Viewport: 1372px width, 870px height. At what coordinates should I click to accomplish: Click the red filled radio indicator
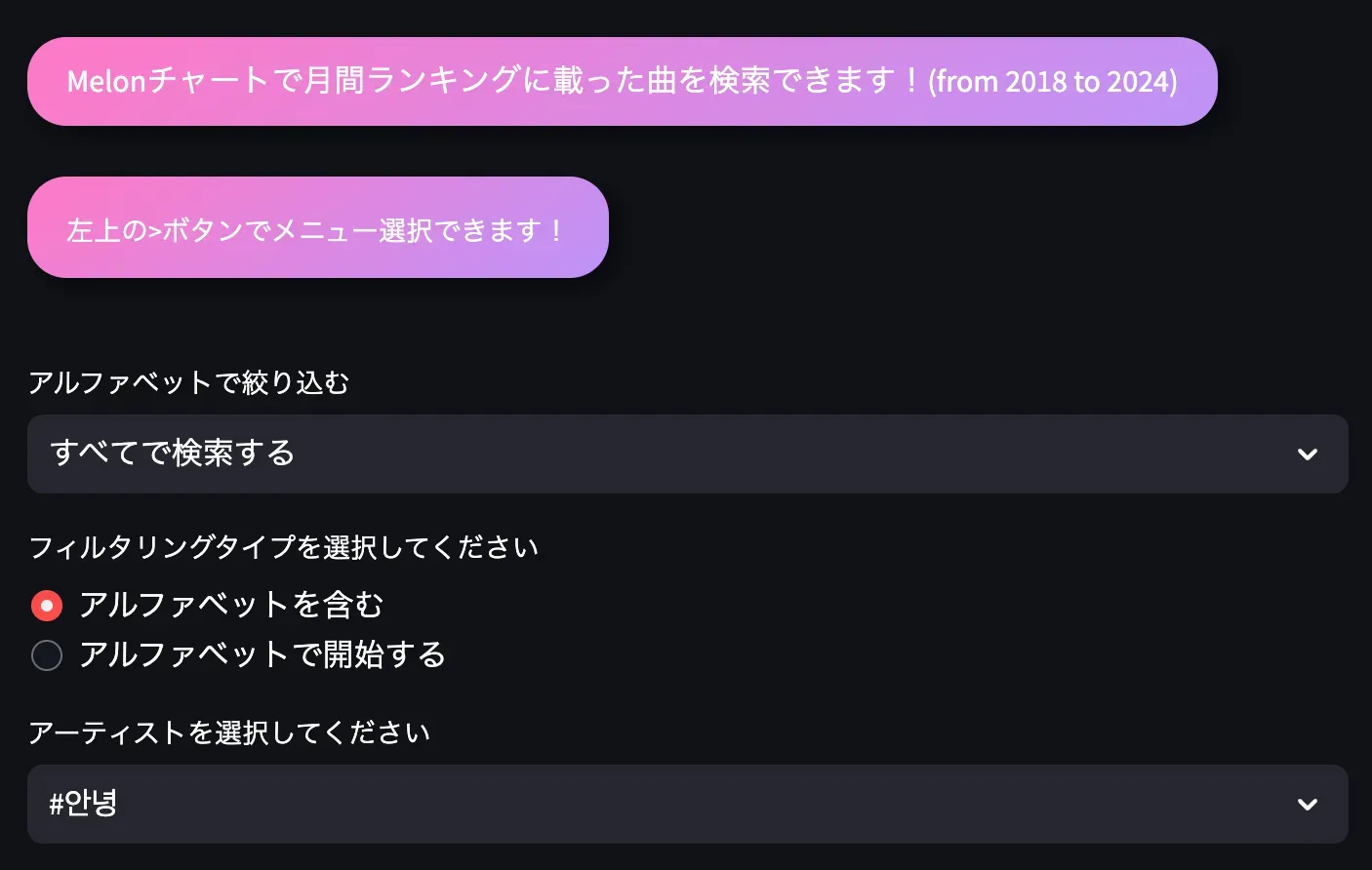point(46,605)
